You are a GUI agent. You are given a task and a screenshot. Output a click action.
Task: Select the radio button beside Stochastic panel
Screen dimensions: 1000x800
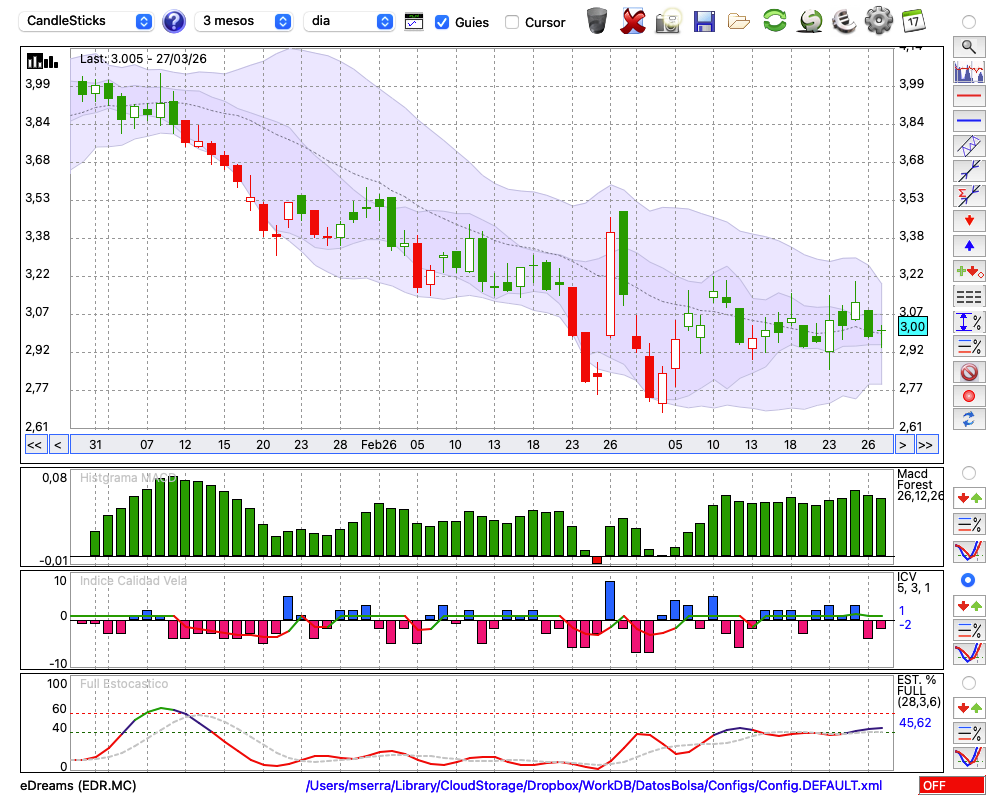click(968, 682)
